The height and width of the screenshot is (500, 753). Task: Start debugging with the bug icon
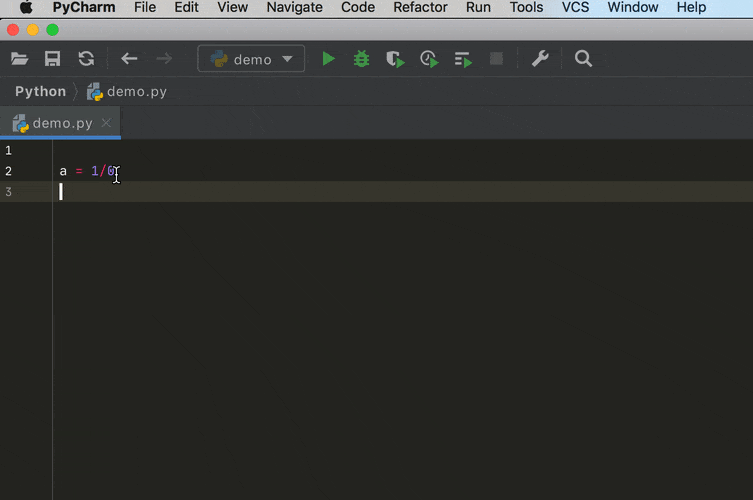[361, 59]
